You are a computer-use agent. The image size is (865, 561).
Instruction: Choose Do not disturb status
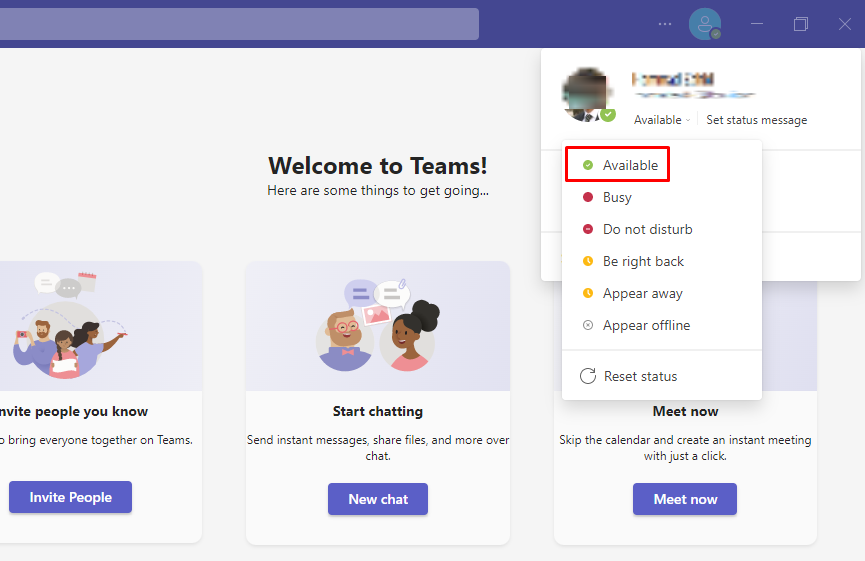662,229
